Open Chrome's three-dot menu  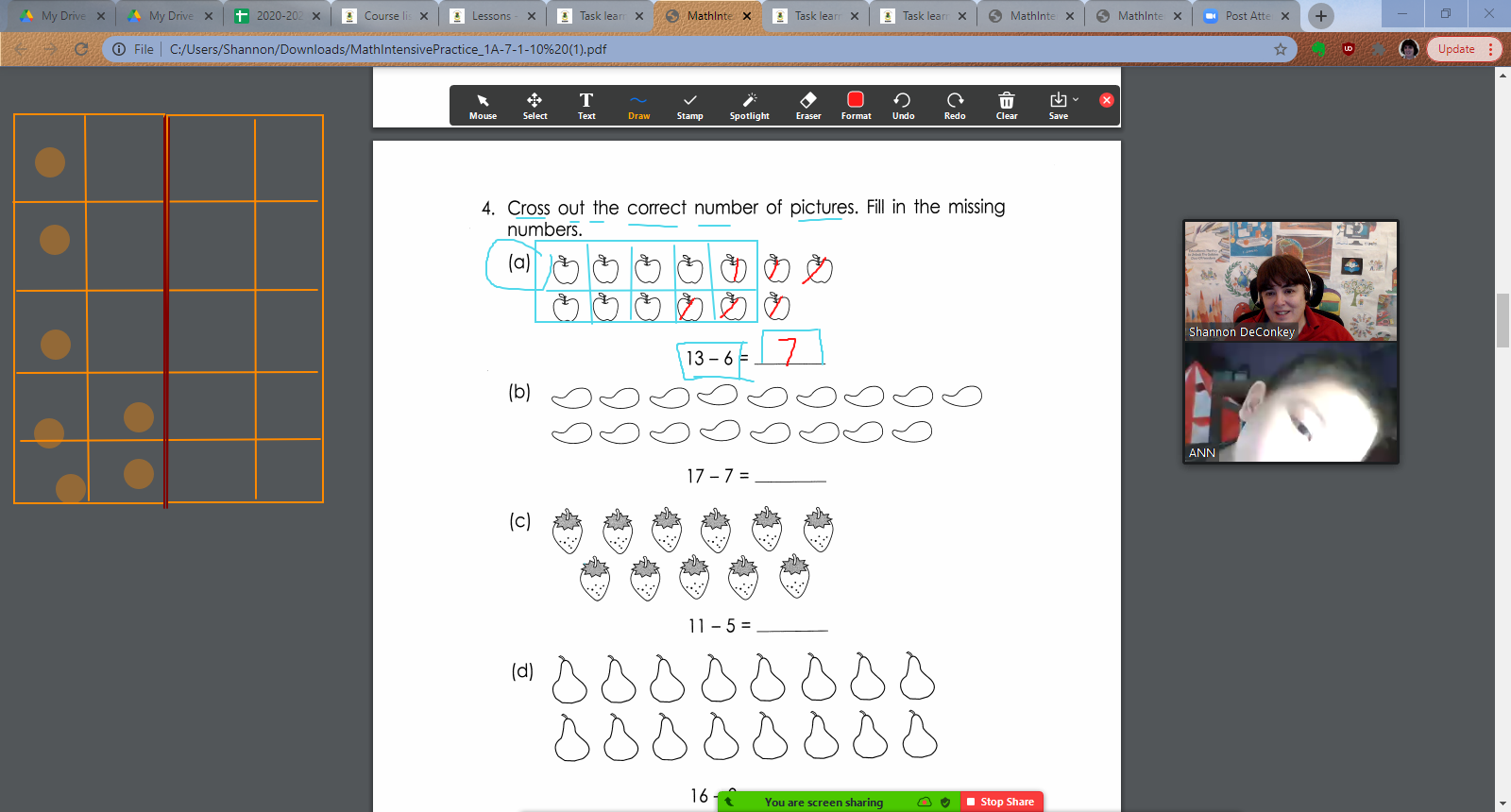1491,49
